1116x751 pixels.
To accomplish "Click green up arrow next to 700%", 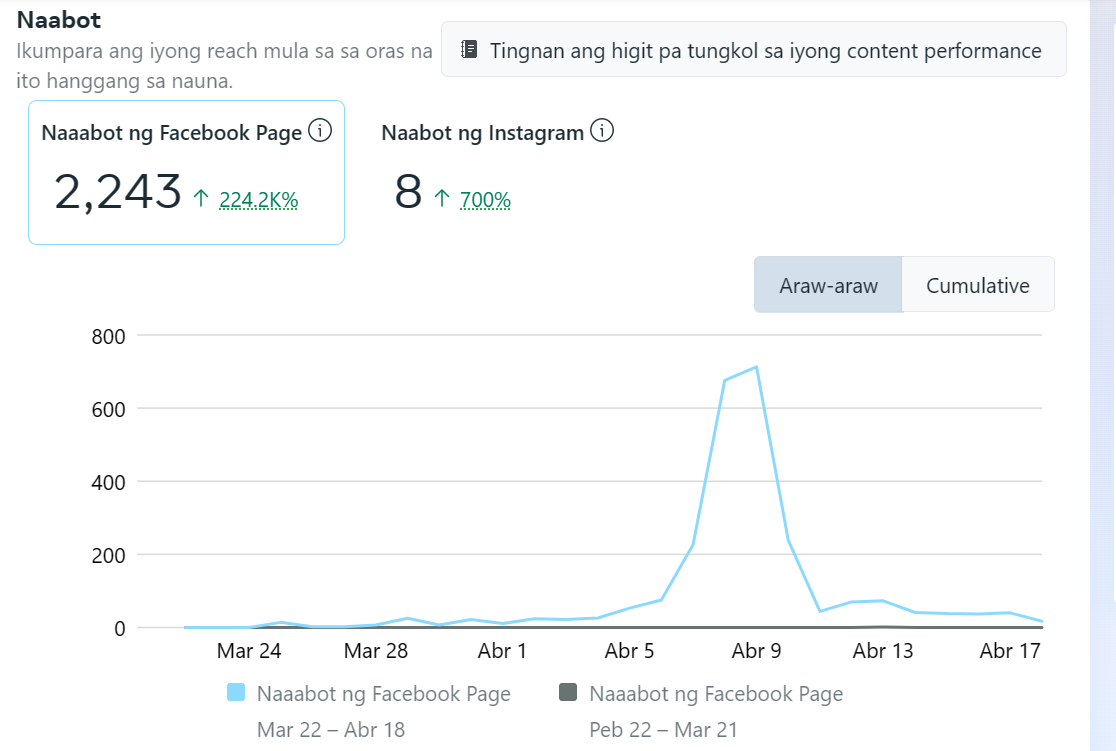I will [x=442, y=199].
